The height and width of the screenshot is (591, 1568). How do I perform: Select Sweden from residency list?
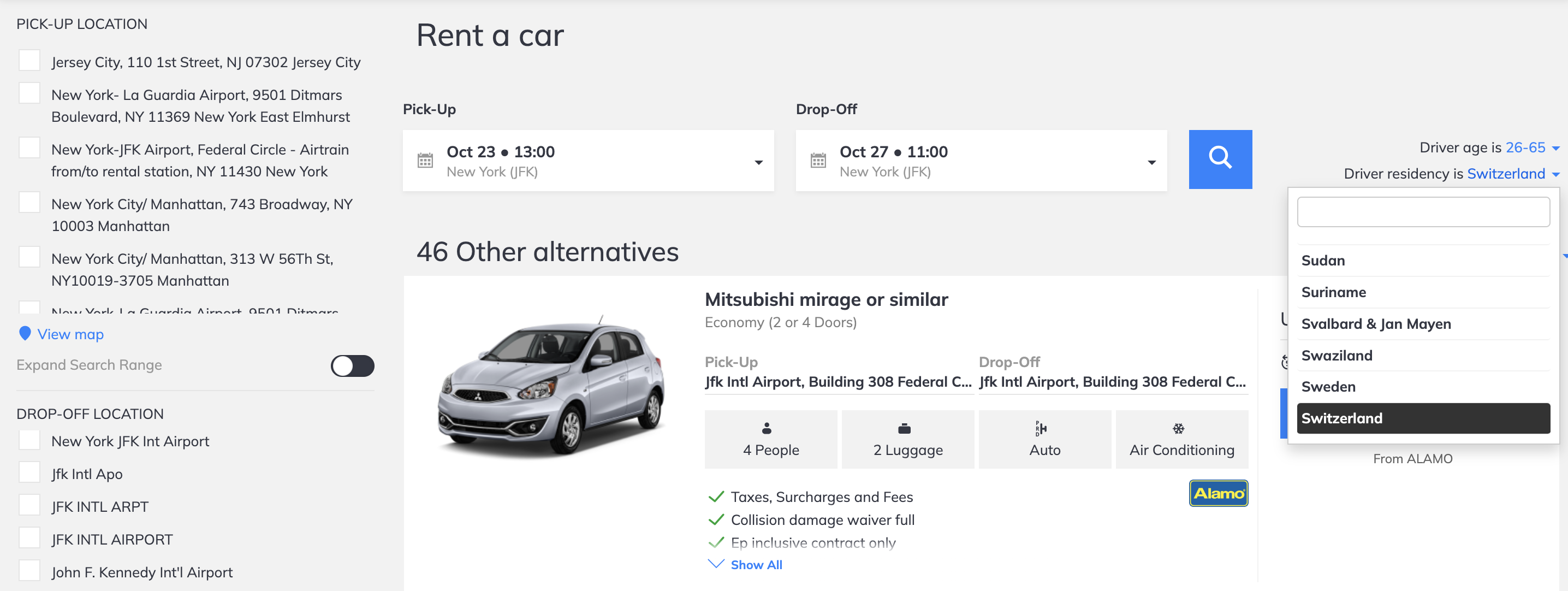(1423, 387)
